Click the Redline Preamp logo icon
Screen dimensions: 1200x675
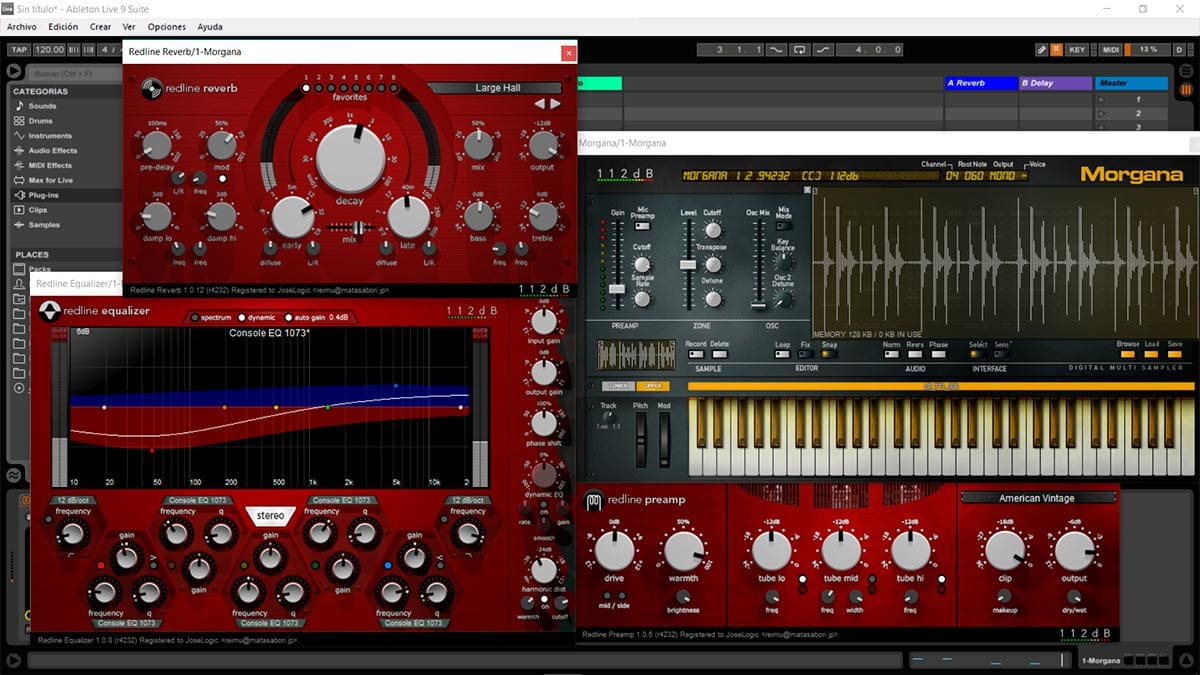click(593, 500)
